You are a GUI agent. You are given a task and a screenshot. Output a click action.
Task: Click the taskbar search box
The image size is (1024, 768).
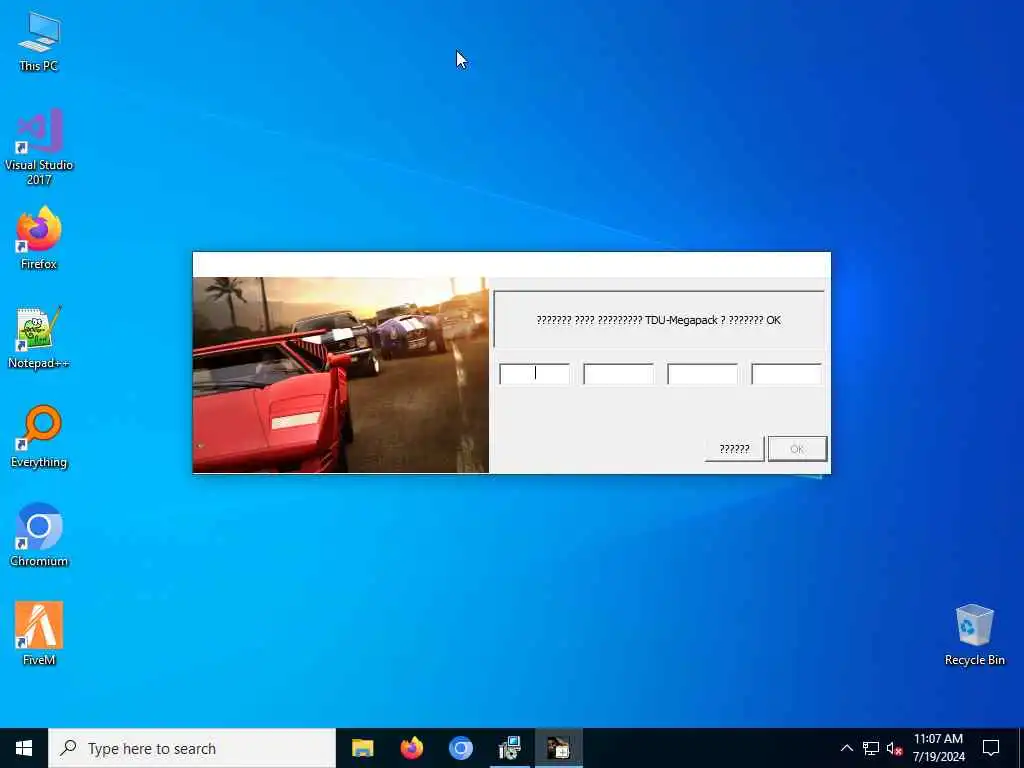coord(192,748)
